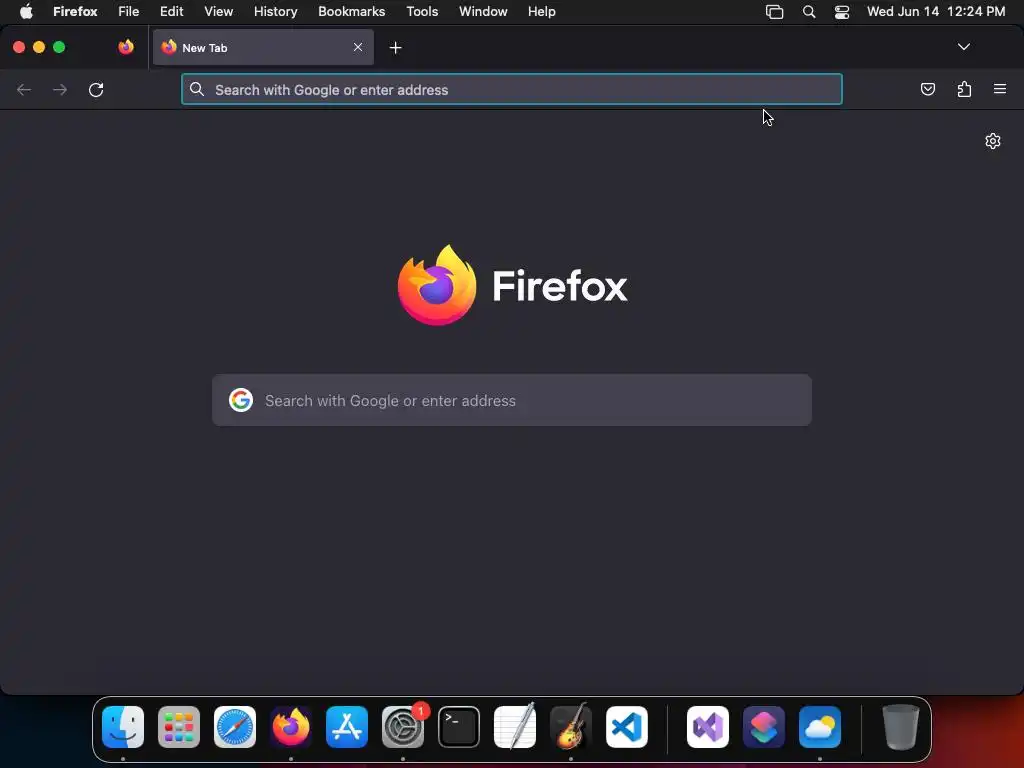The image size is (1024, 768).
Task: Open the History menu
Action: click(276, 12)
